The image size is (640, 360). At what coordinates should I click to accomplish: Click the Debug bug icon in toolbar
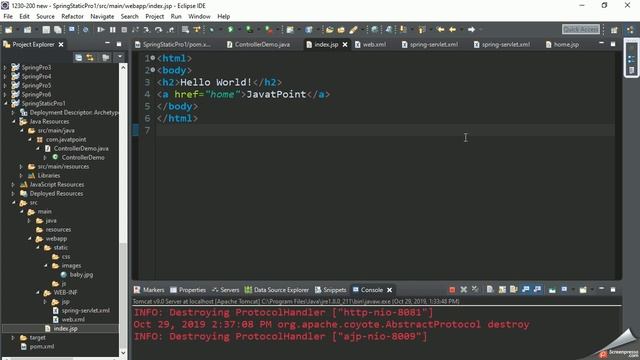[211, 29]
